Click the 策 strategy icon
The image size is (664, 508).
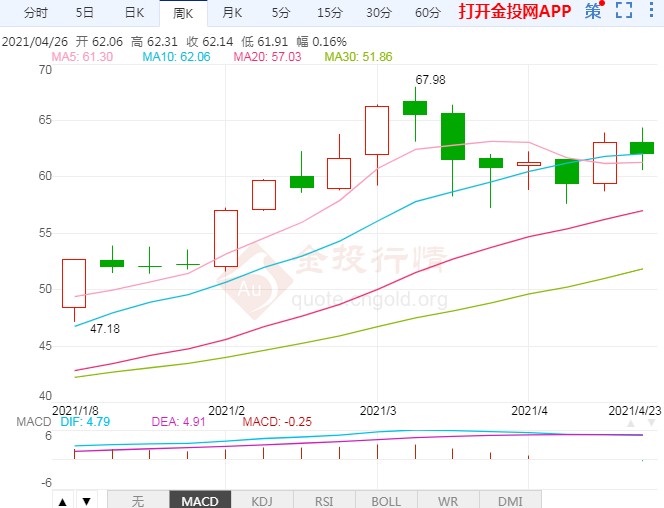[594, 12]
